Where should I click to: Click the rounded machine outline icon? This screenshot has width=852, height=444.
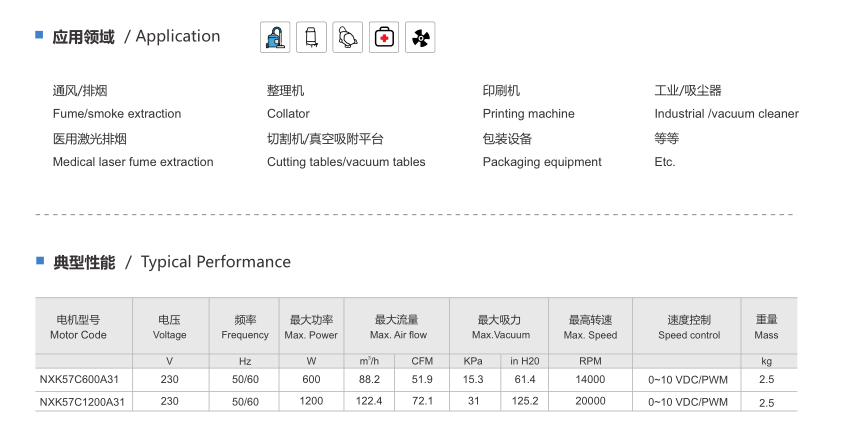point(347,37)
